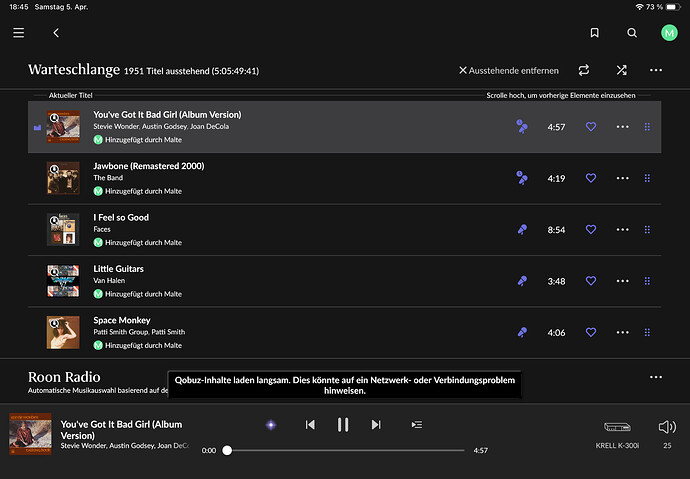The height and width of the screenshot is (479, 690).
Task: Go back with the left chevron arrow
Action: pos(56,33)
